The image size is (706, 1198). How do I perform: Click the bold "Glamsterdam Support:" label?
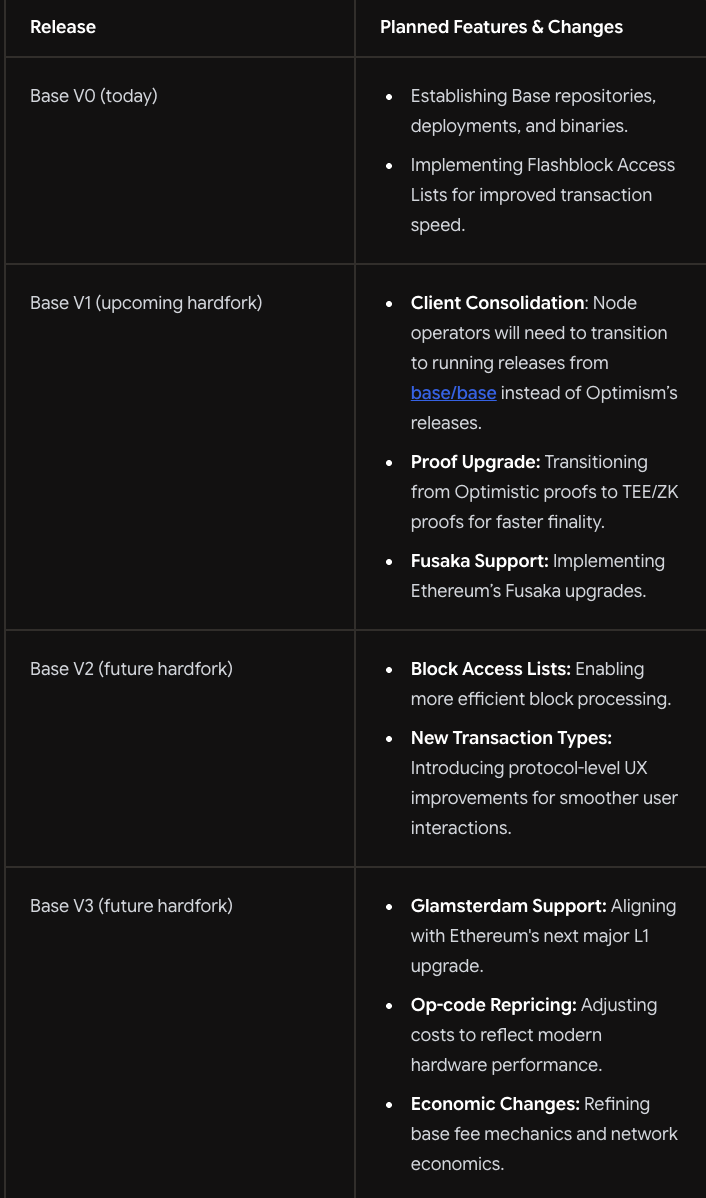click(x=508, y=905)
